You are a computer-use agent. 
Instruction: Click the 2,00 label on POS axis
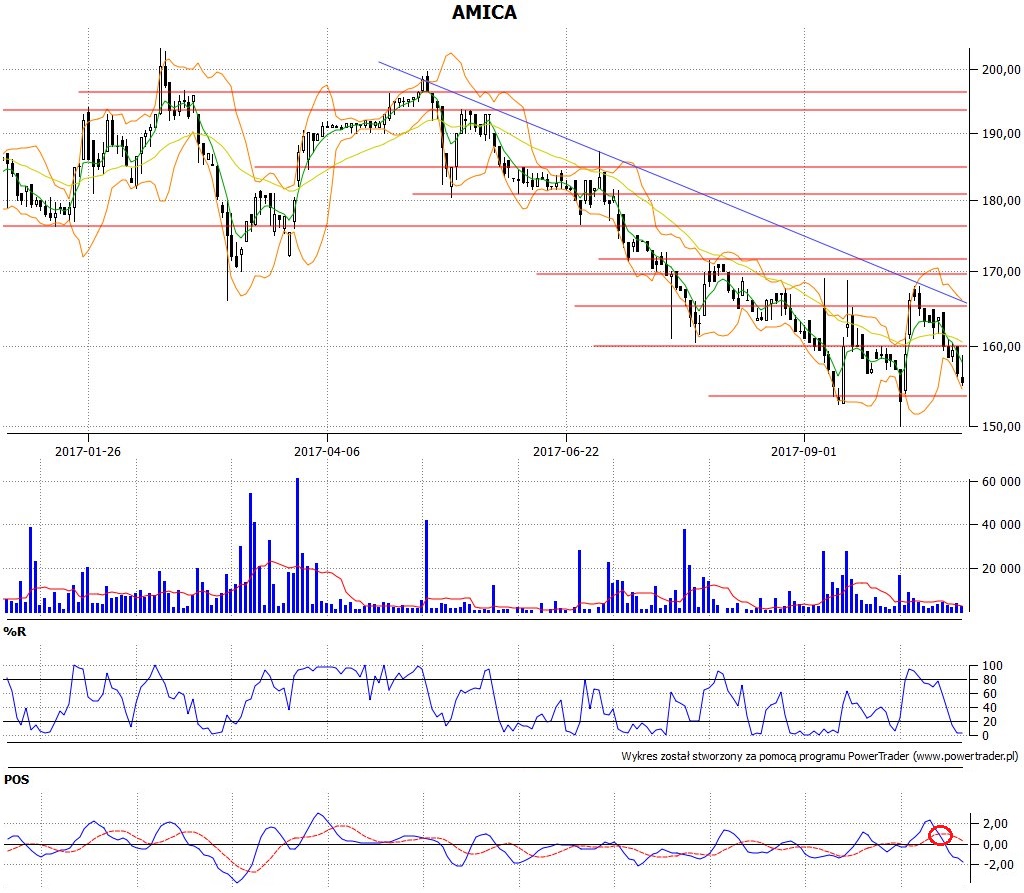(x=997, y=824)
